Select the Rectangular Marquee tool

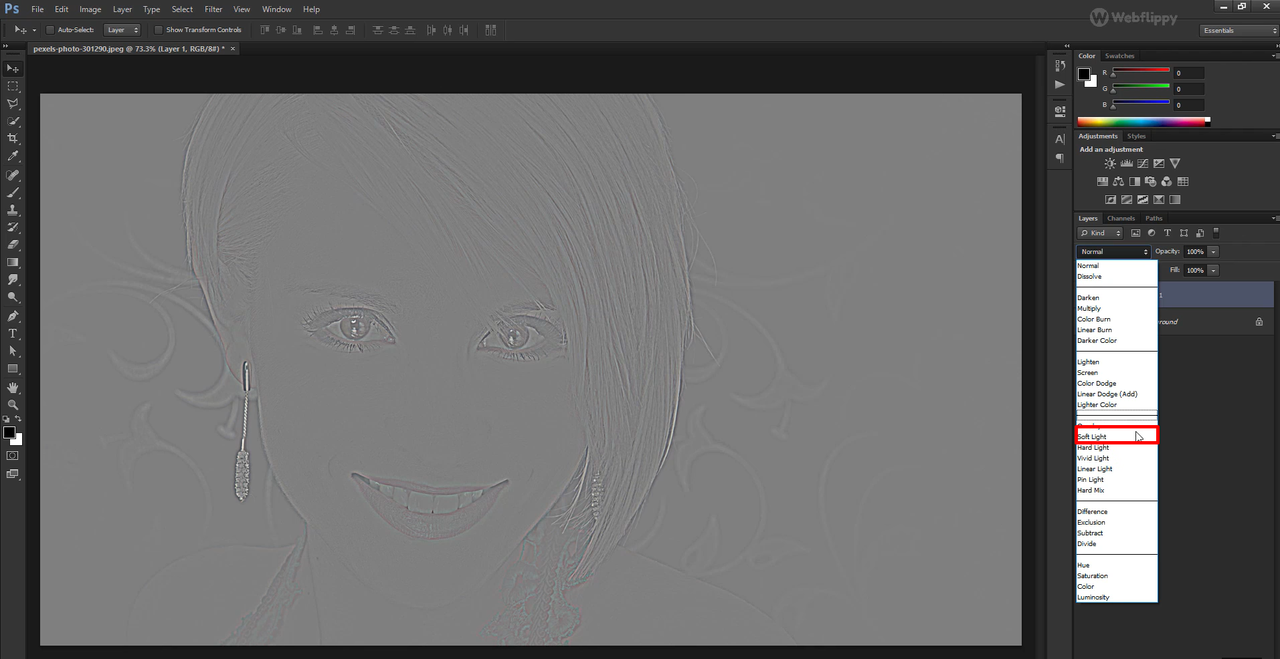(13, 86)
